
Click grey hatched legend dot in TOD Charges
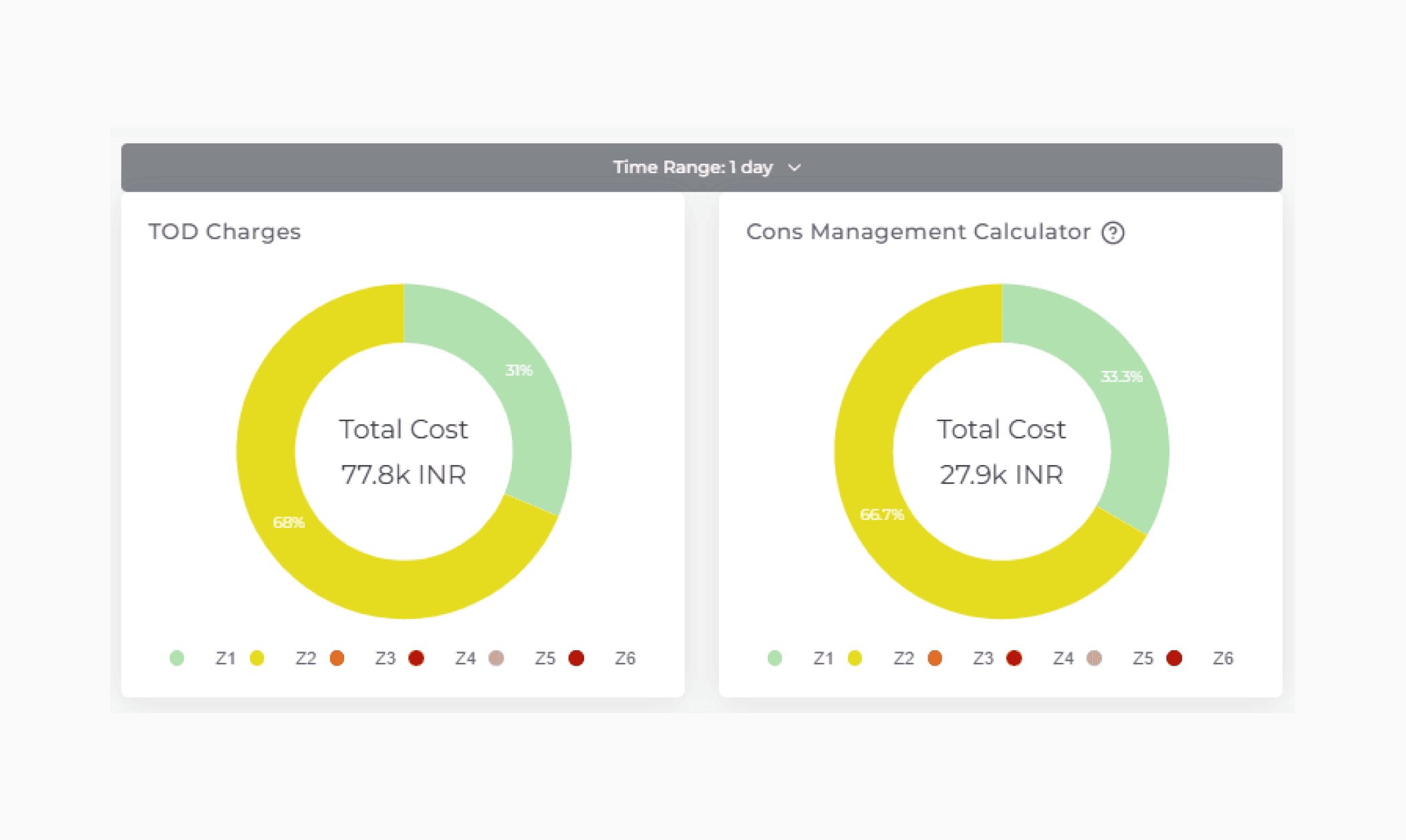[x=496, y=658]
